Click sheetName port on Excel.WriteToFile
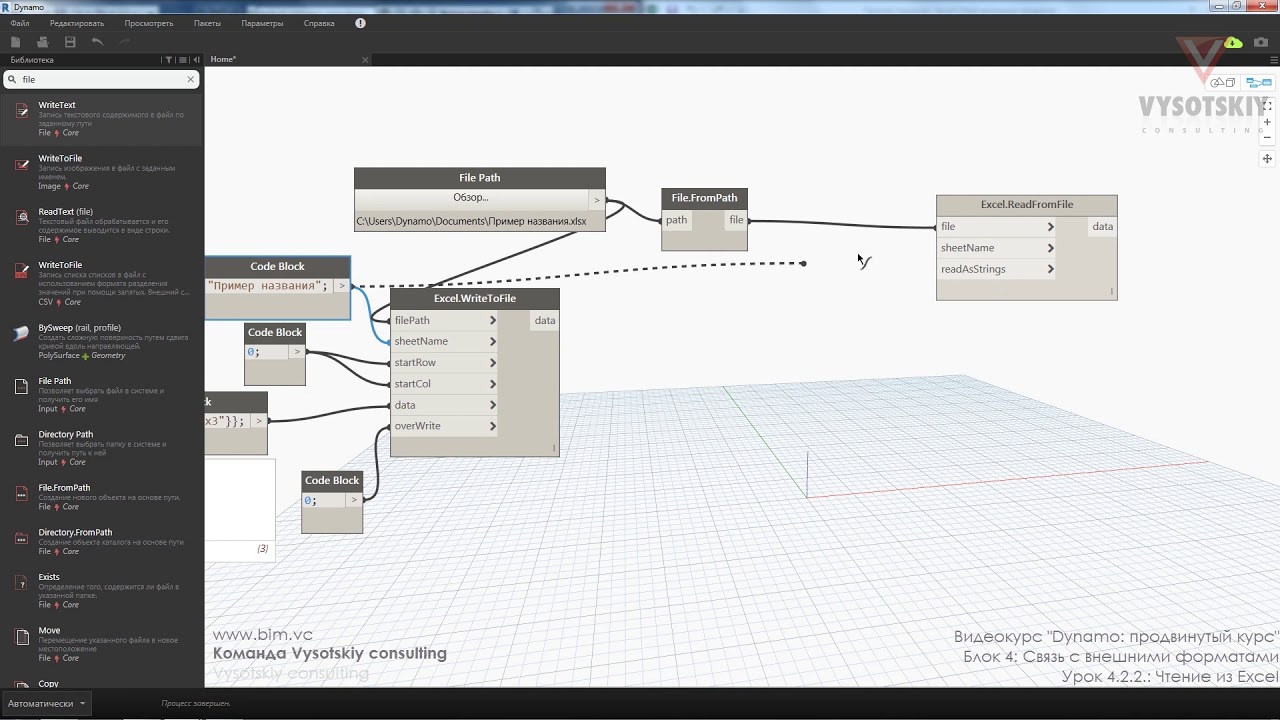This screenshot has height=720, width=1280. 444,341
